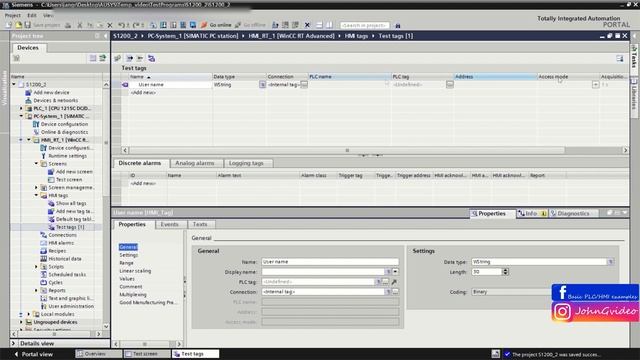The width and height of the screenshot is (640, 360).
Task: Open accessible devices toolbar icon
Action: [276, 25]
